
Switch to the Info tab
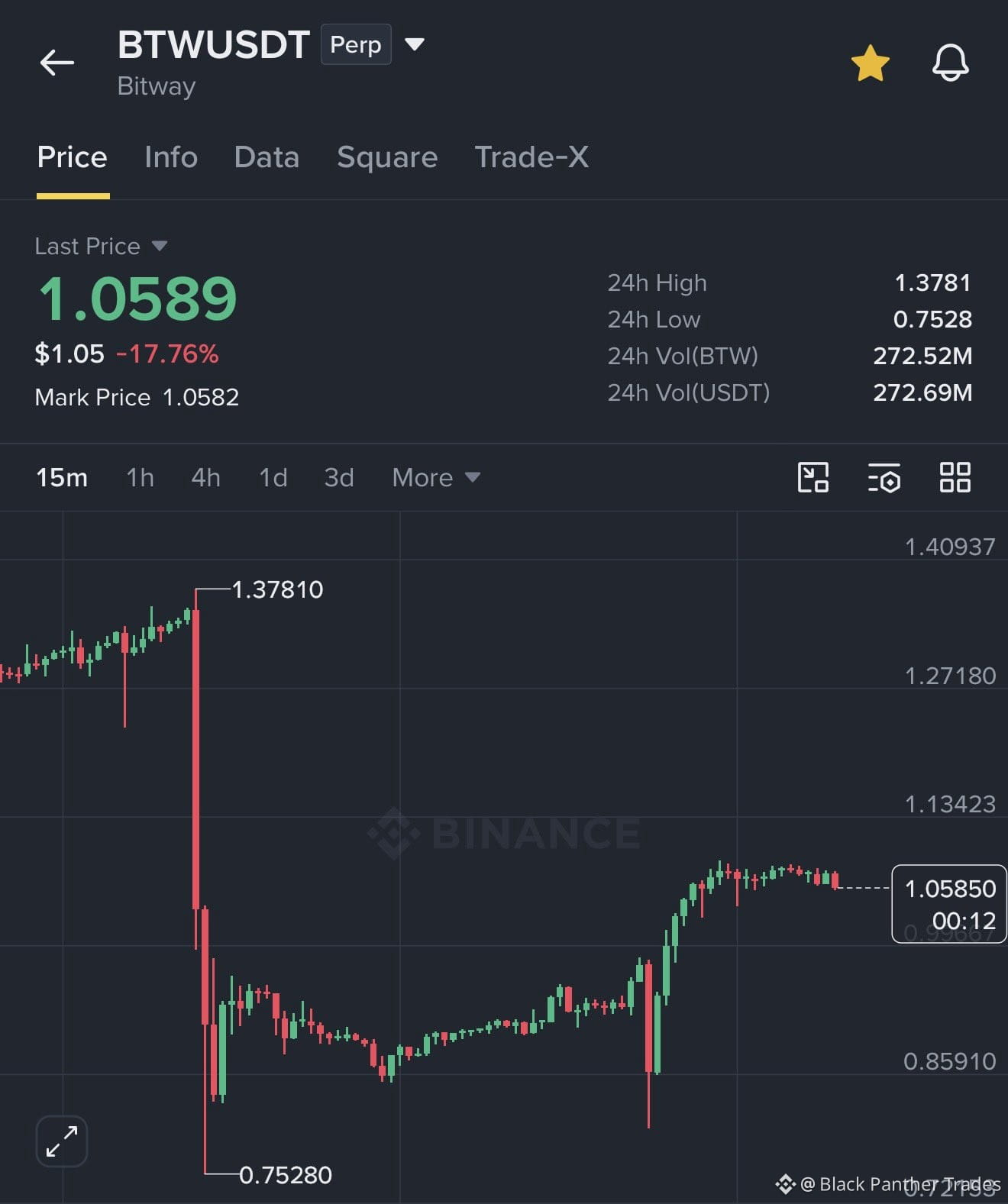click(171, 157)
